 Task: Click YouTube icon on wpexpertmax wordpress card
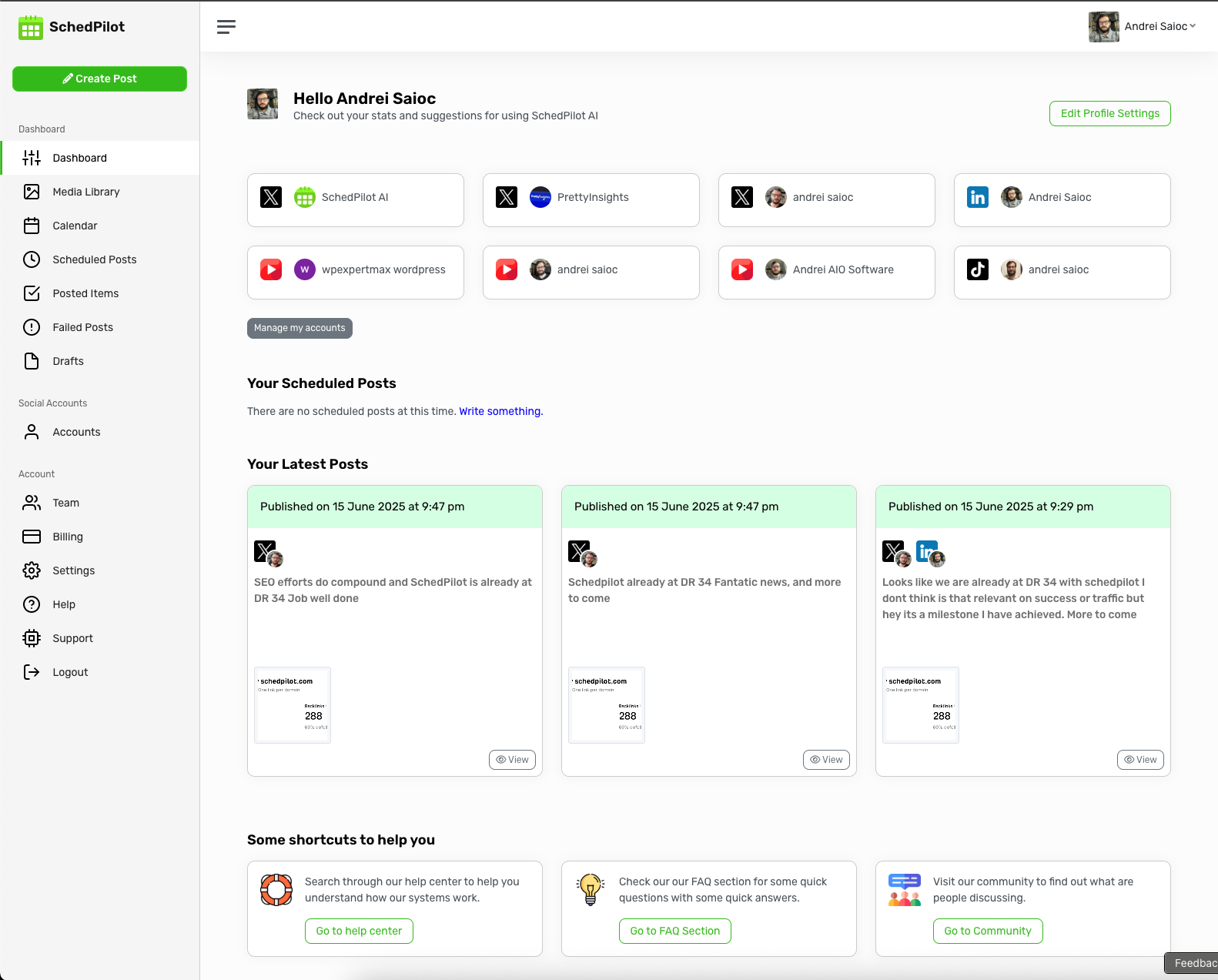(x=271, y=269)
